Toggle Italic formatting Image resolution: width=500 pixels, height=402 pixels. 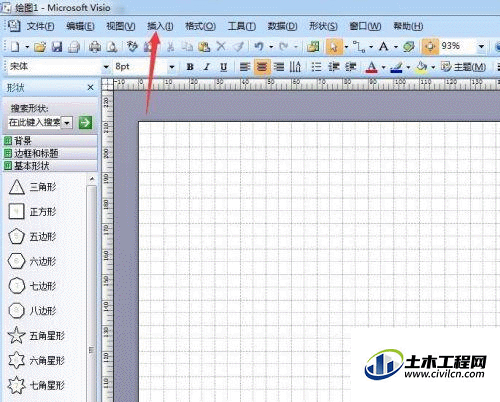[207, 67]
